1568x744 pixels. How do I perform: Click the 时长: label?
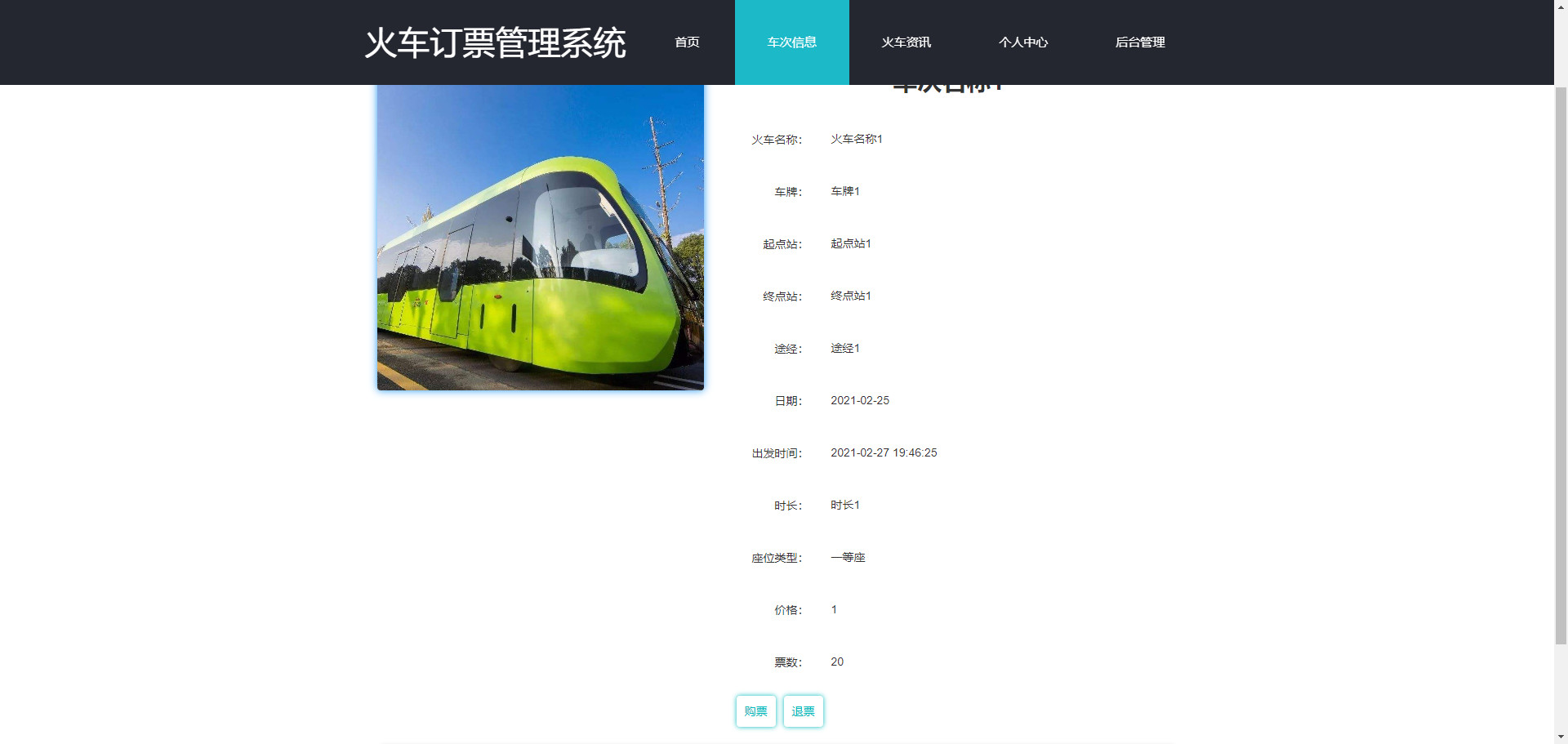(x=788, y=506)
